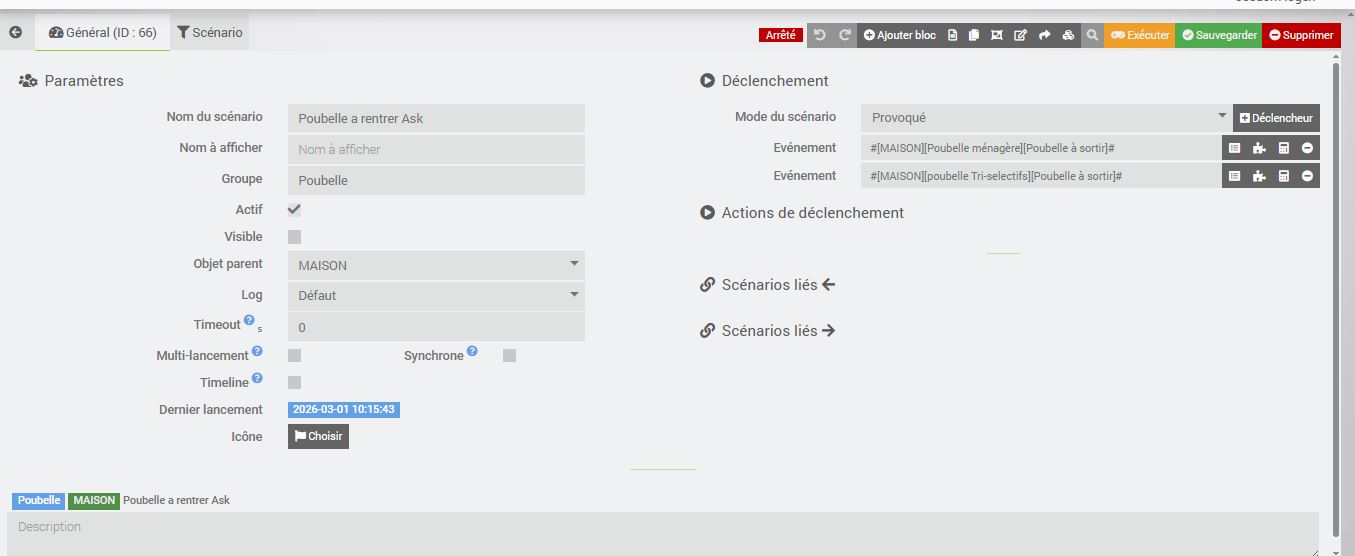Screen dimensions: 1355x556
Task: Expand the Log level dropdown
Action: [x=436, y=295]
